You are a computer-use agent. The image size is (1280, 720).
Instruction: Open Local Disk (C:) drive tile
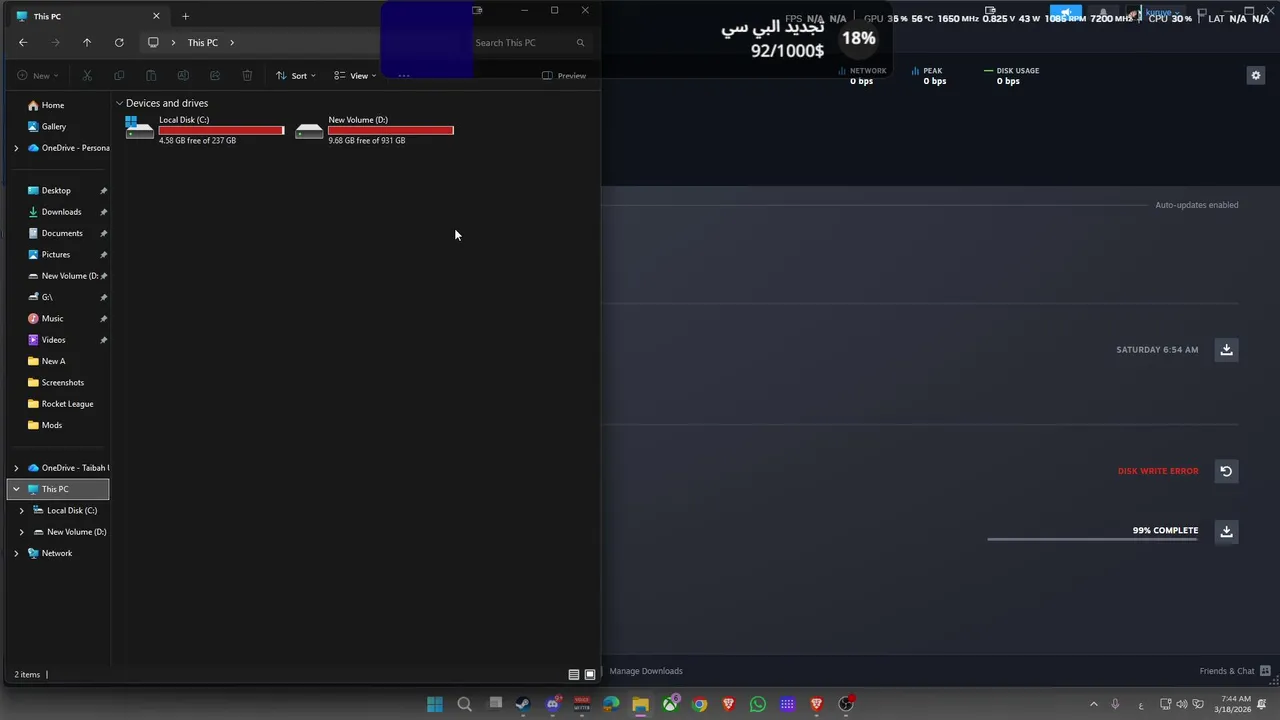pos(205,130)
